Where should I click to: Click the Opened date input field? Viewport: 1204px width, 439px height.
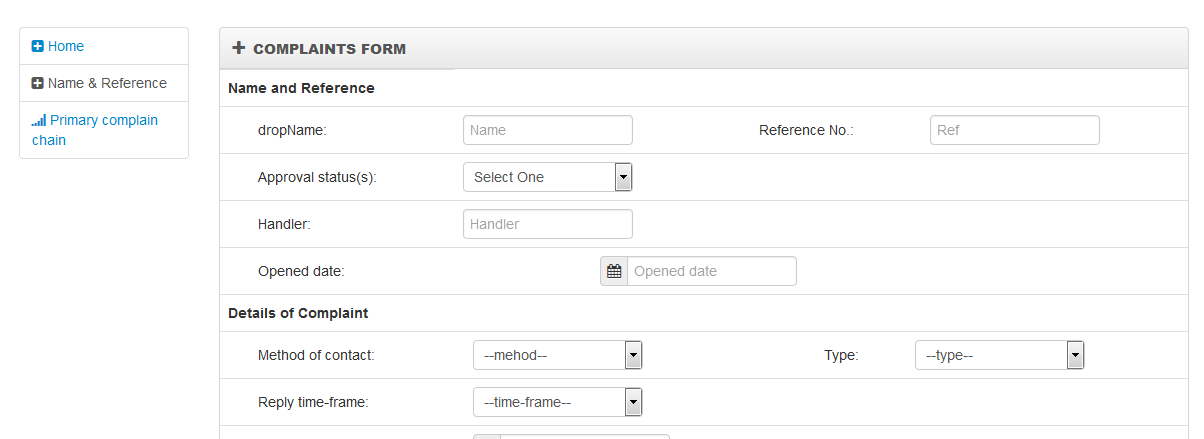tap(711, 271)
